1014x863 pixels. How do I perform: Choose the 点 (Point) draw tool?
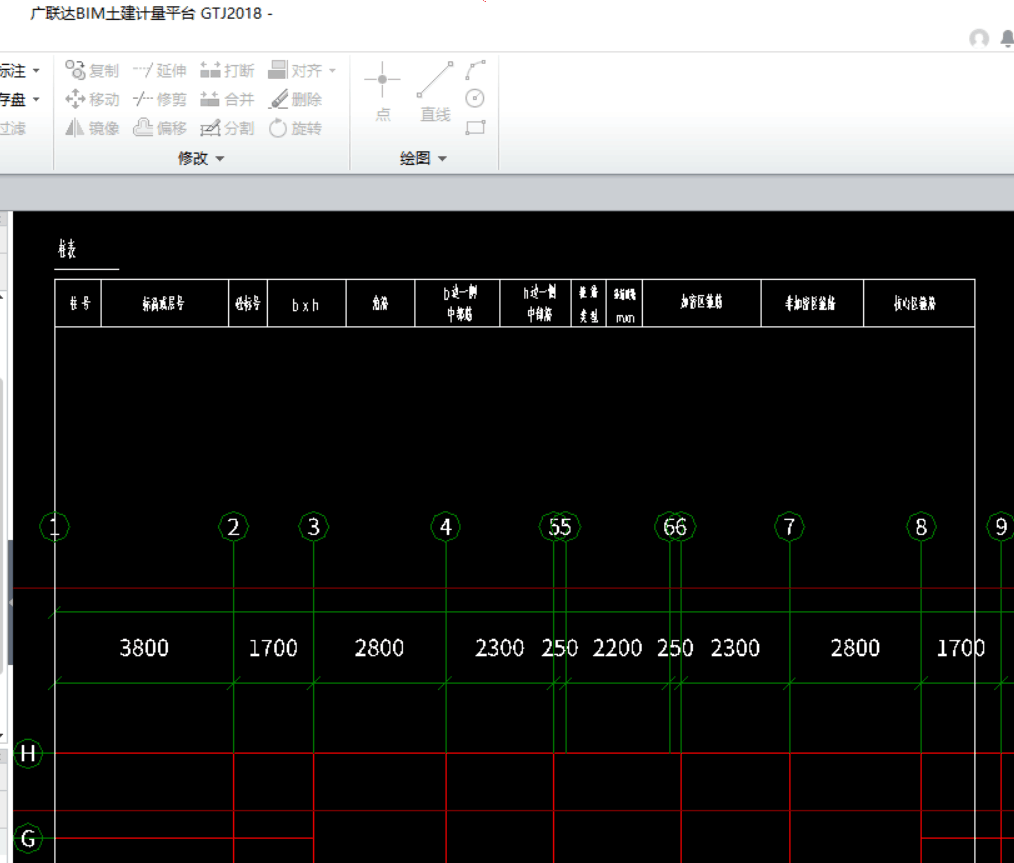tap(382, 92)
